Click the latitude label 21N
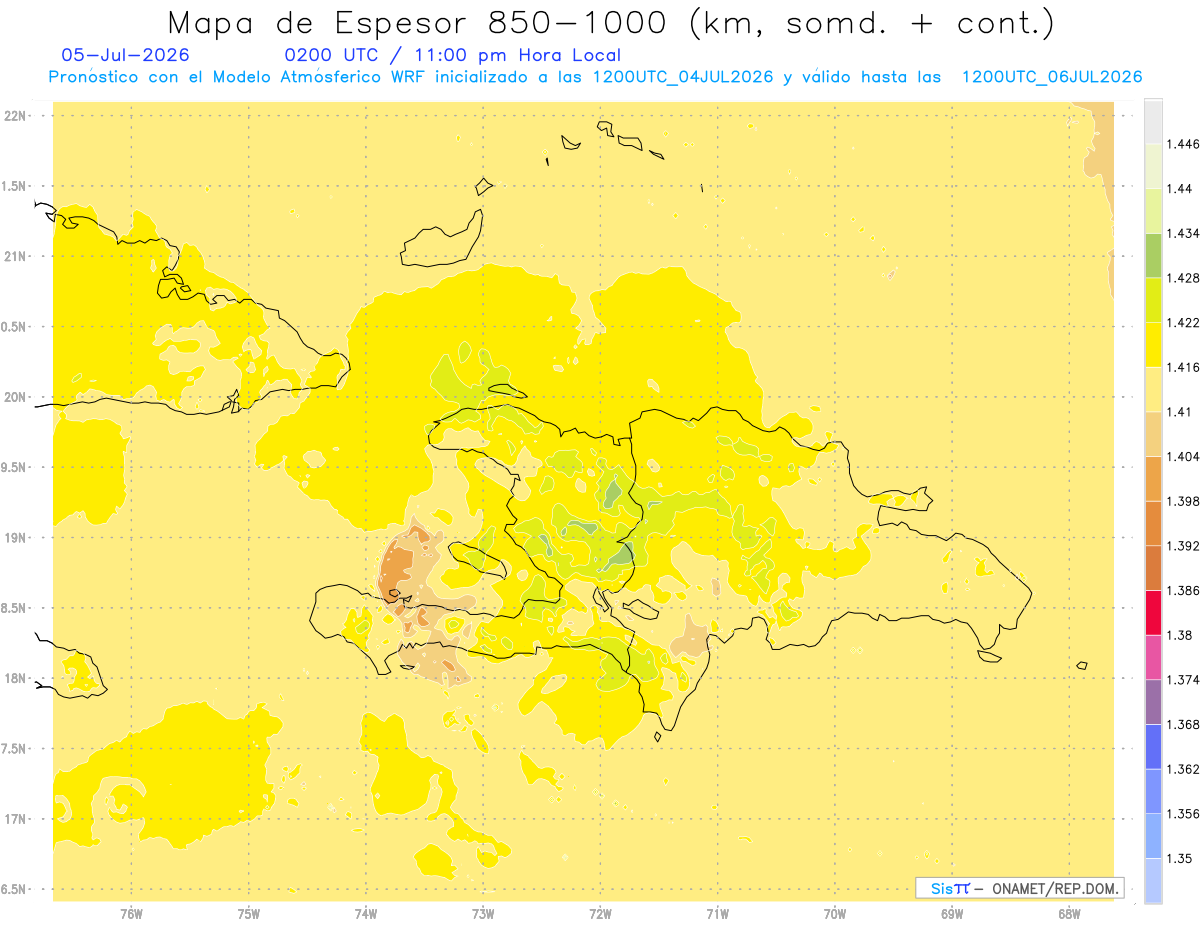 click(17, 256)
